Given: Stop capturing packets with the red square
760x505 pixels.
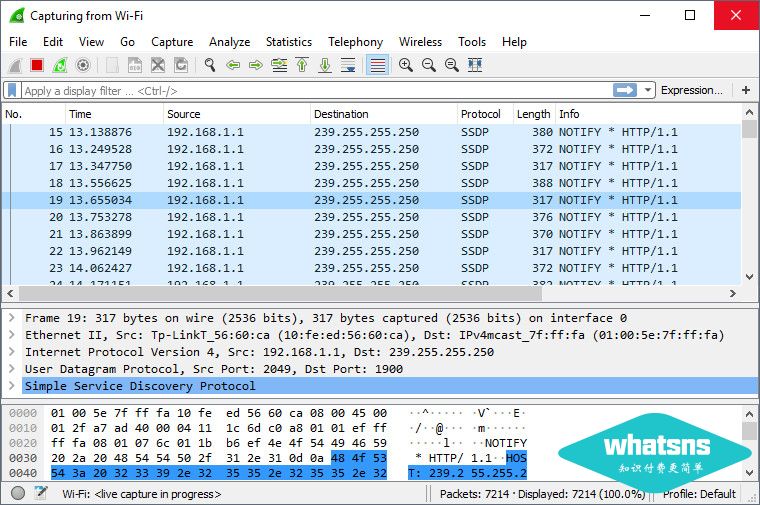Looking at the screenshot, I should click(37, 65).
